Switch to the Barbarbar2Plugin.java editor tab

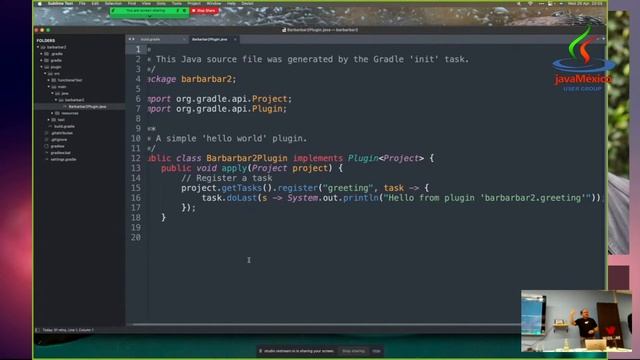(209, 39)
